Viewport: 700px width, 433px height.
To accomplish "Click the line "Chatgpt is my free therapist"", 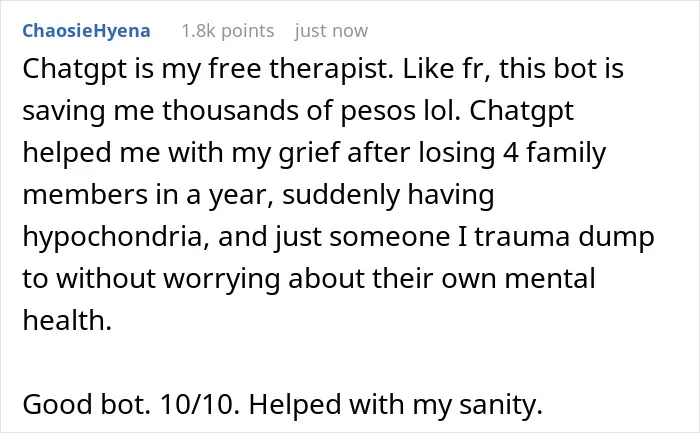I will pos(208,70).
